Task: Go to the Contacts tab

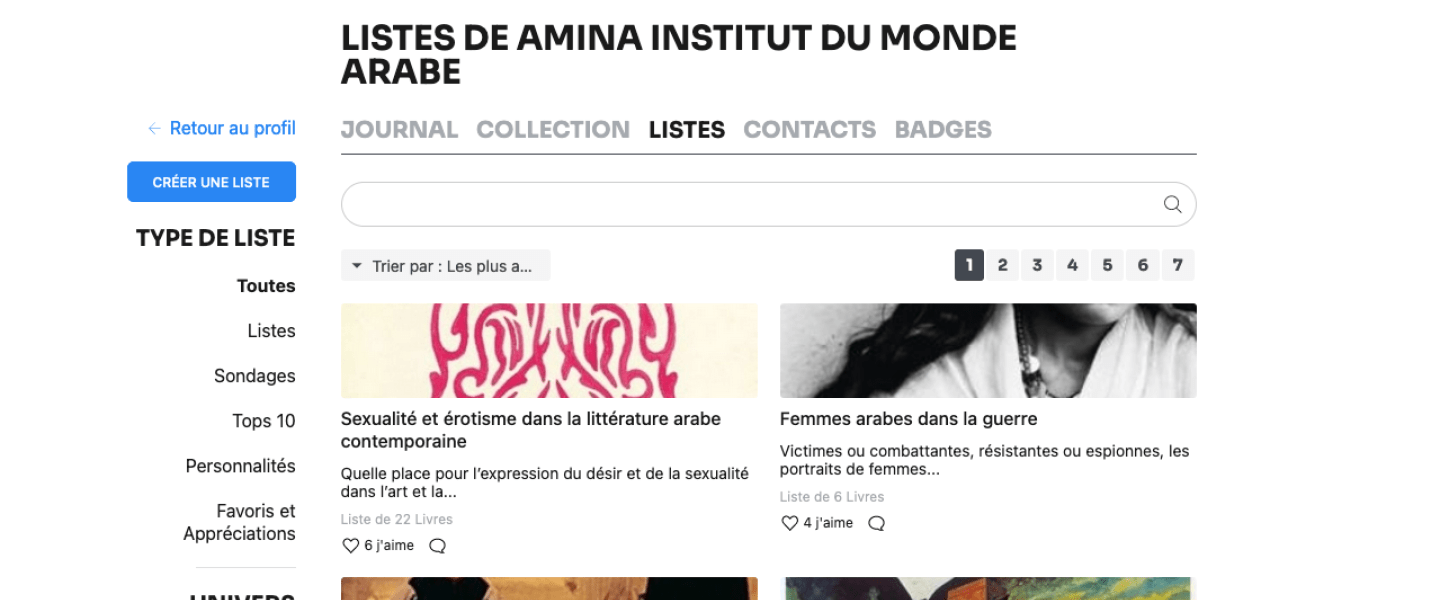Action: click(809, 129)
